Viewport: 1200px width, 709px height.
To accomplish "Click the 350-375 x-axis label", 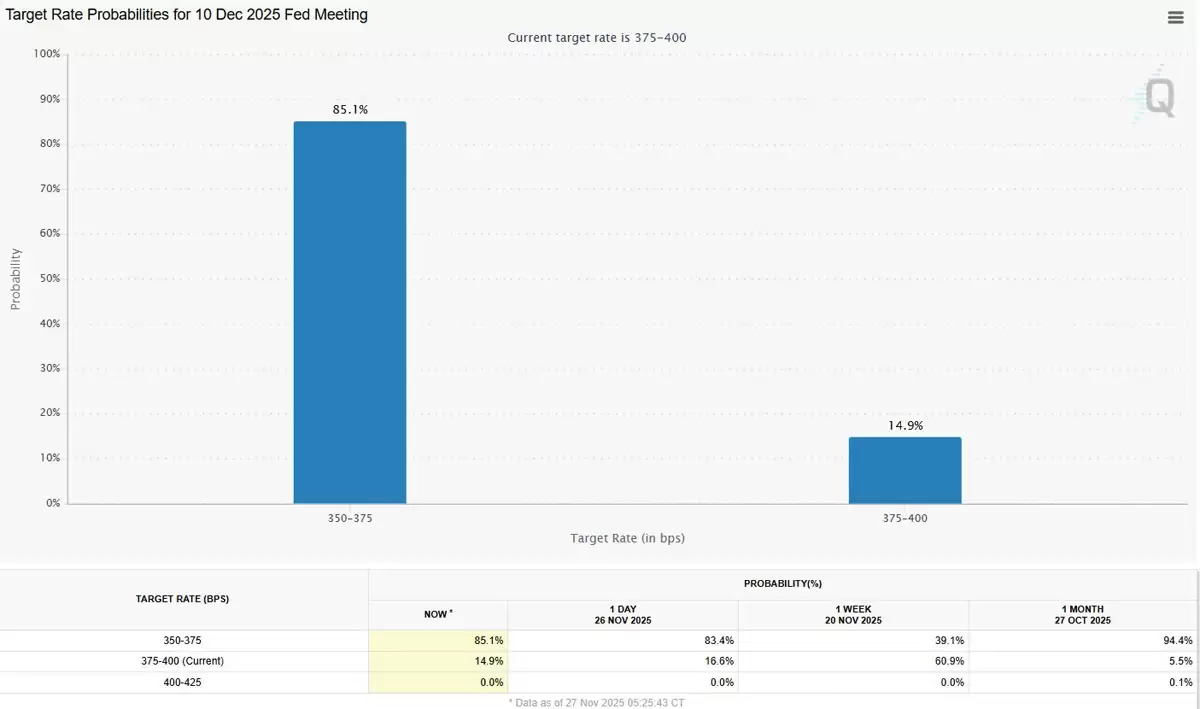I will point(350,518).
